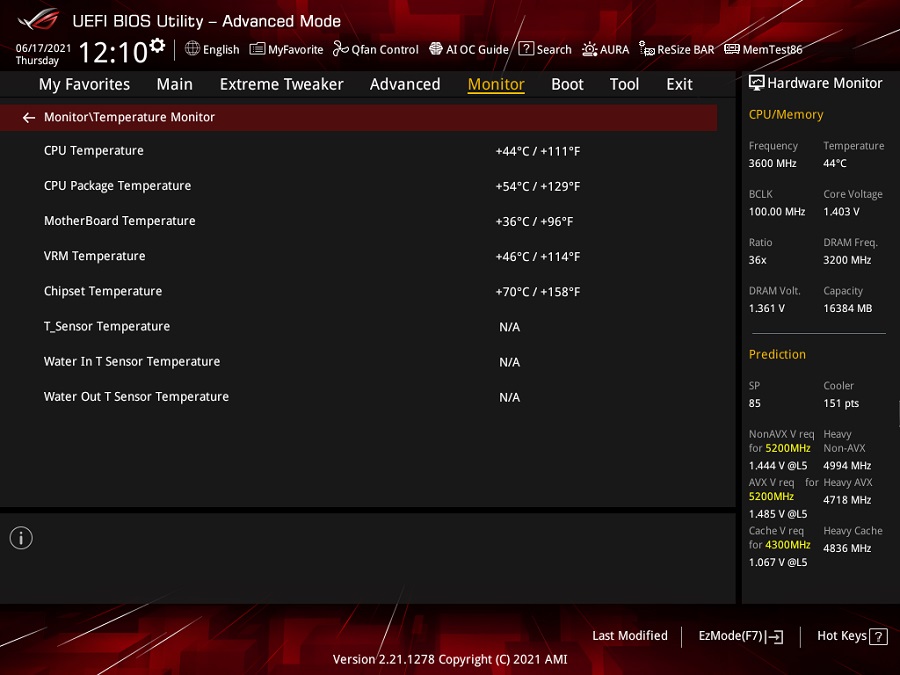Open AI OC Guide brain icon
This screenshot has width=900, height=675.
pos(436,49)
